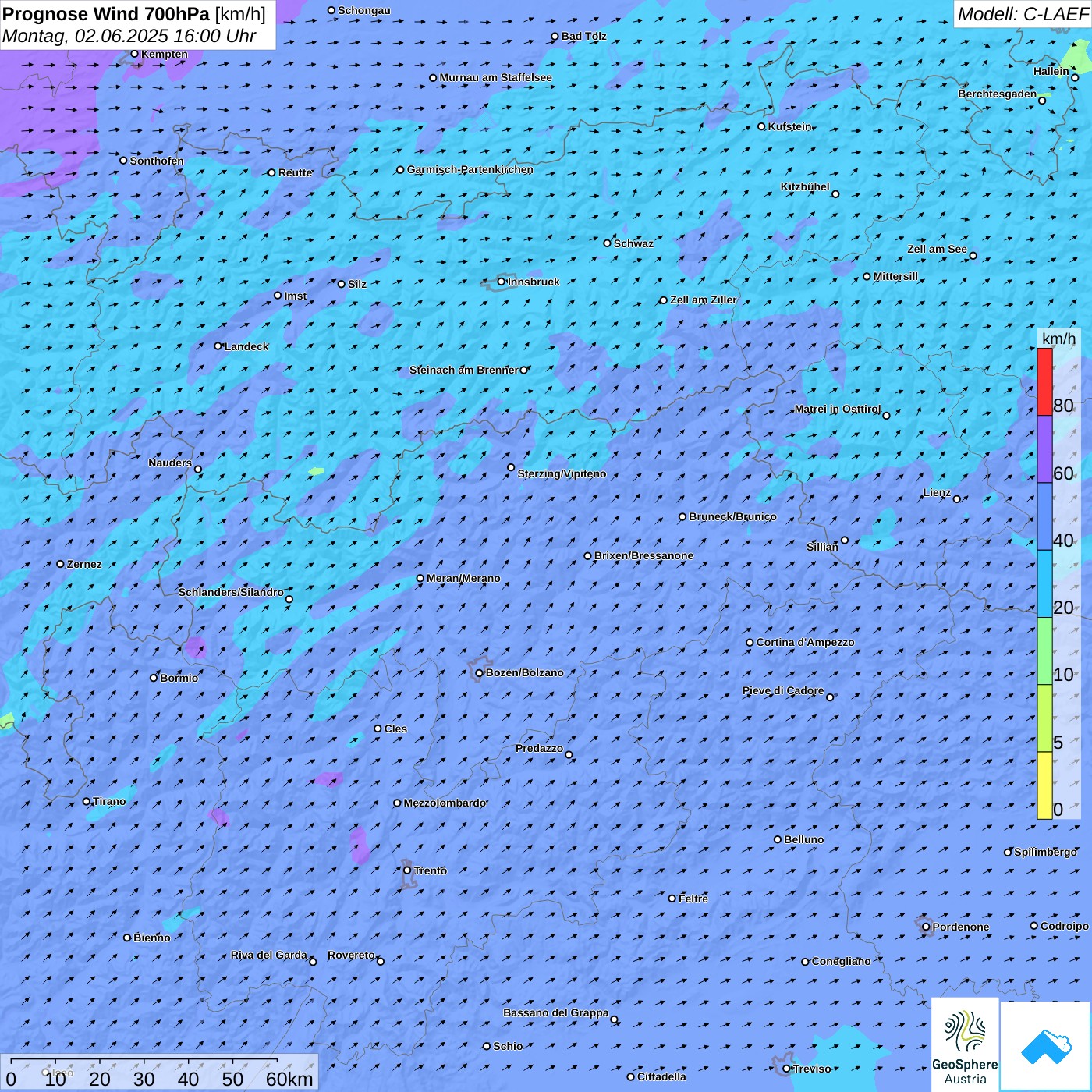The height and width of the screenshot is (1092, 1092).
Task: Click the Schwaz city marker
Action: pos(608,243)
